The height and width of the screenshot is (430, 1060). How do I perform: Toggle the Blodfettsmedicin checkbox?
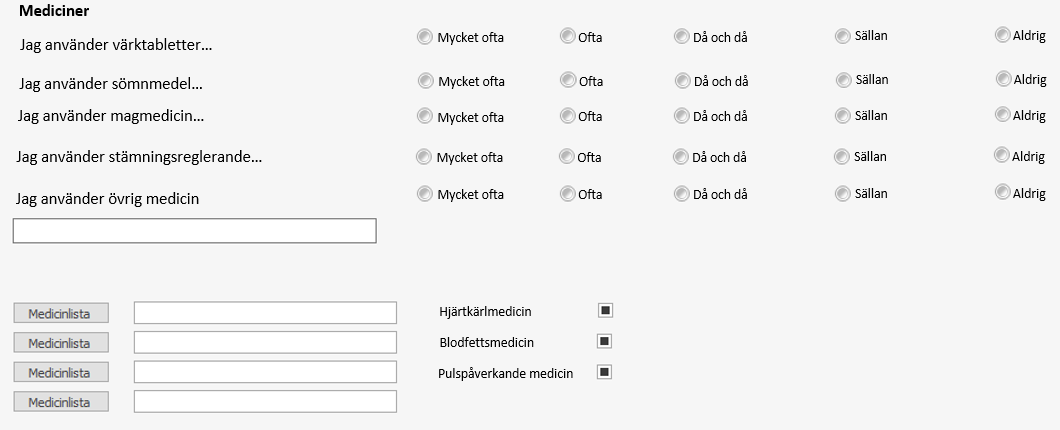[604, 341]
